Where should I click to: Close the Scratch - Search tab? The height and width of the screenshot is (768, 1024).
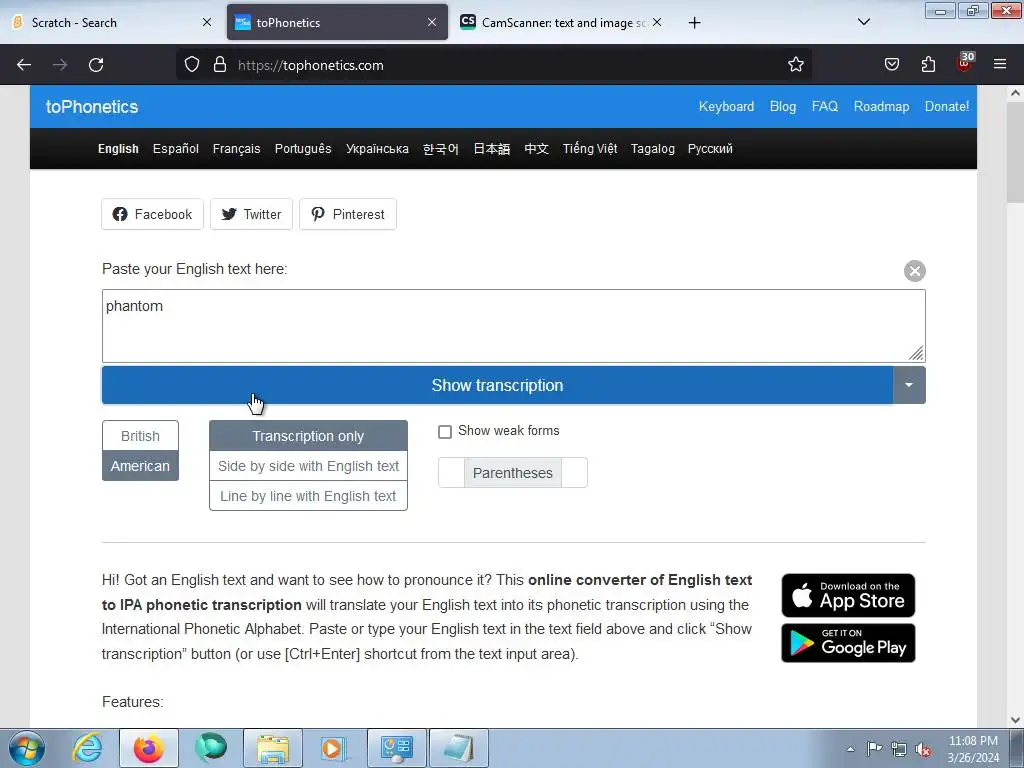pyautogui.click(x=207, y=22)
